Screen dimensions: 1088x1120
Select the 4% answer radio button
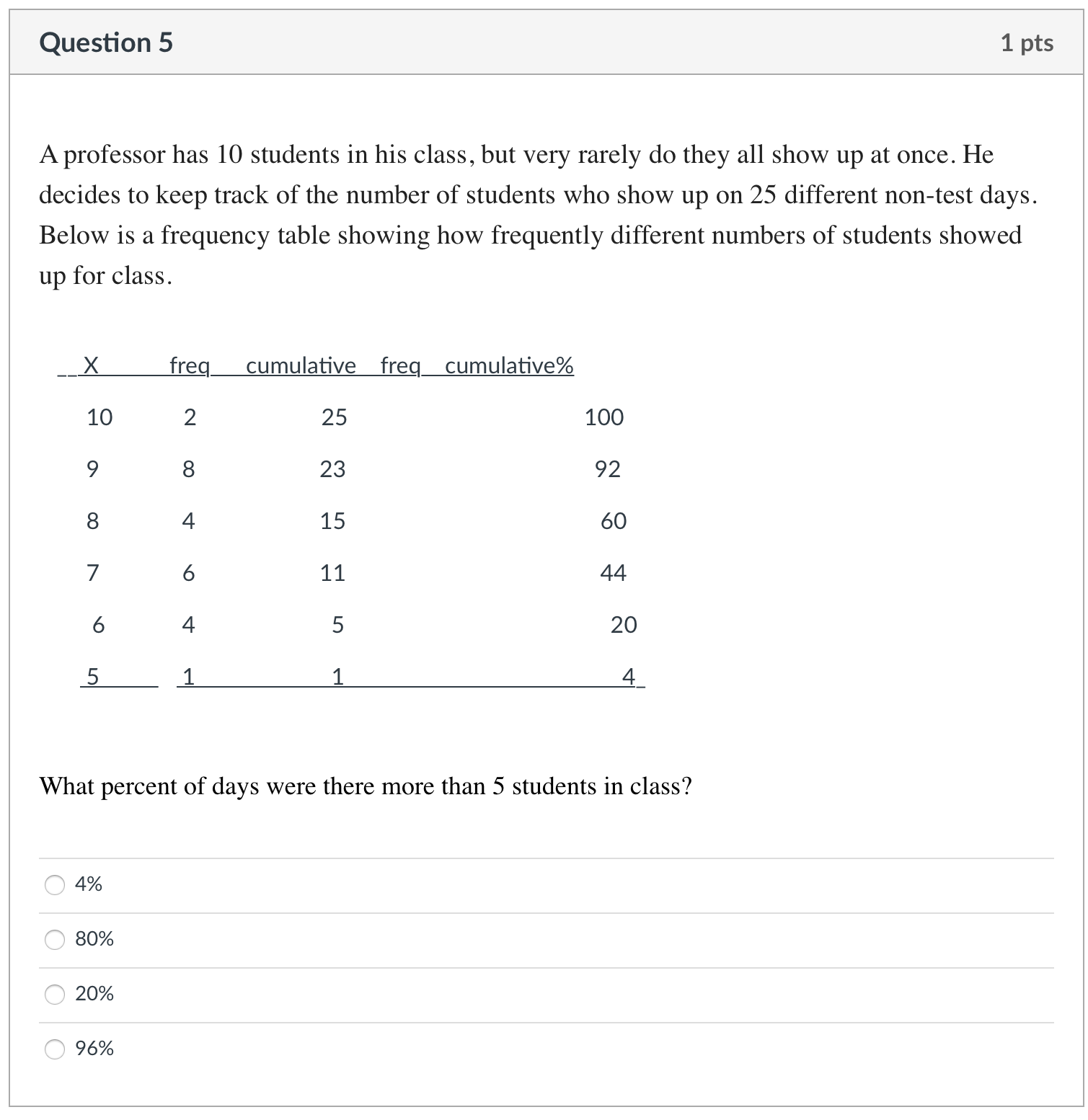[55, 884]
